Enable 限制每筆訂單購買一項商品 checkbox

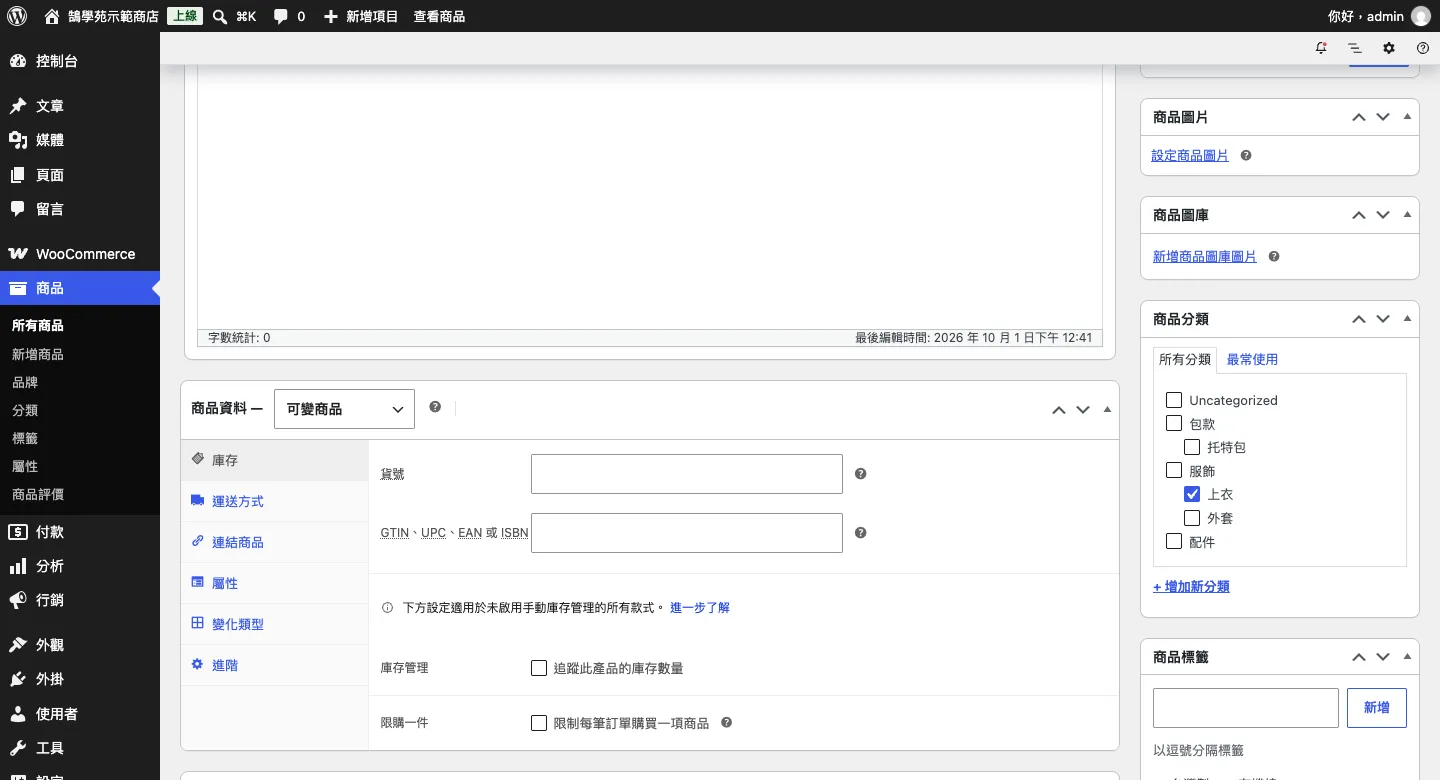(x=539, y=723)
